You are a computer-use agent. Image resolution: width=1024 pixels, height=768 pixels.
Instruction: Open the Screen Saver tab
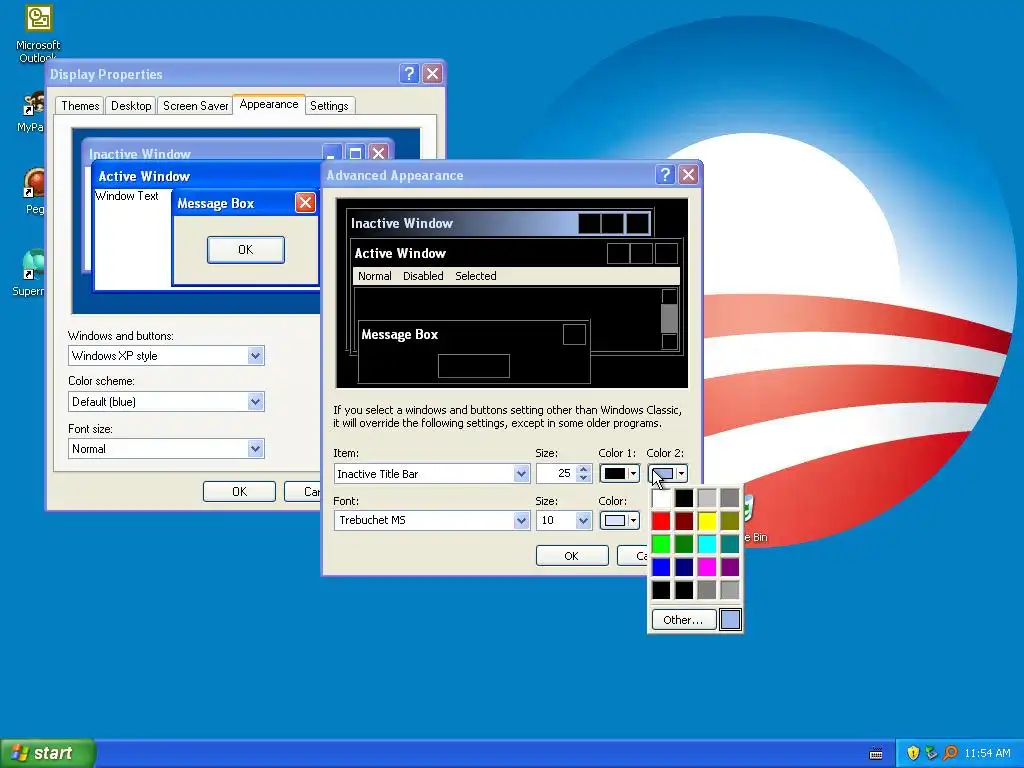[x=195, y=106]
